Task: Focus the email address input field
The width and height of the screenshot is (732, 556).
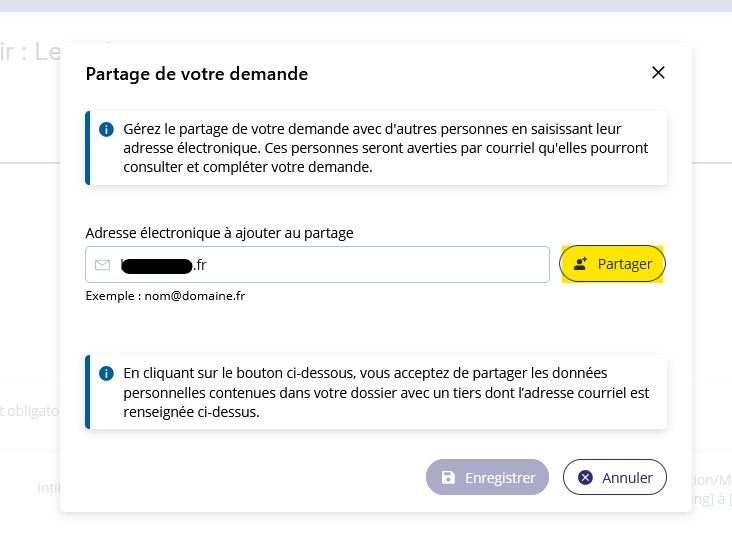Action: click(317, 265)
